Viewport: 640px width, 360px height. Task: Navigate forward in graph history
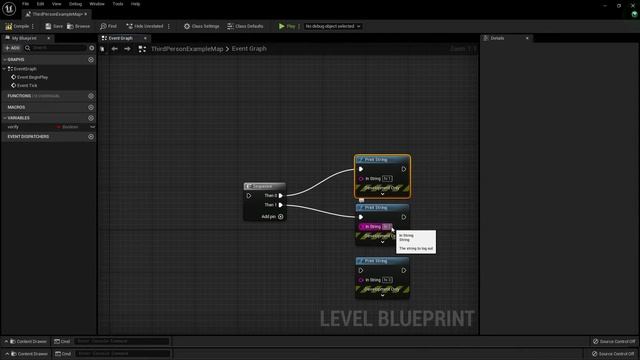127,49
